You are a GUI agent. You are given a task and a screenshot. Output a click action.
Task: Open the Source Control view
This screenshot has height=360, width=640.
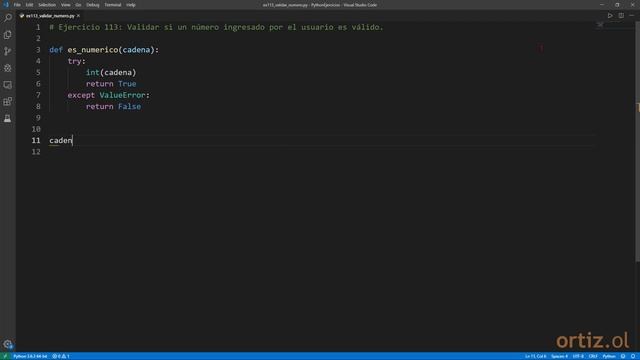(x=8, y=51)
